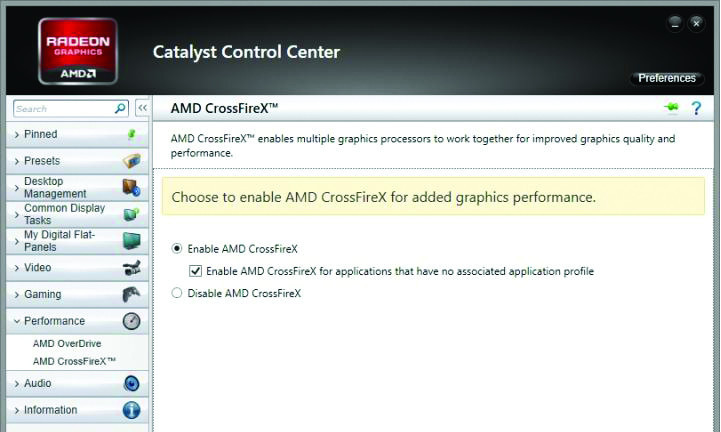Viewport: 721px width, 432px height.
Task: Select the Disable AMD CrossFireX option
Action: coord(178,294)
